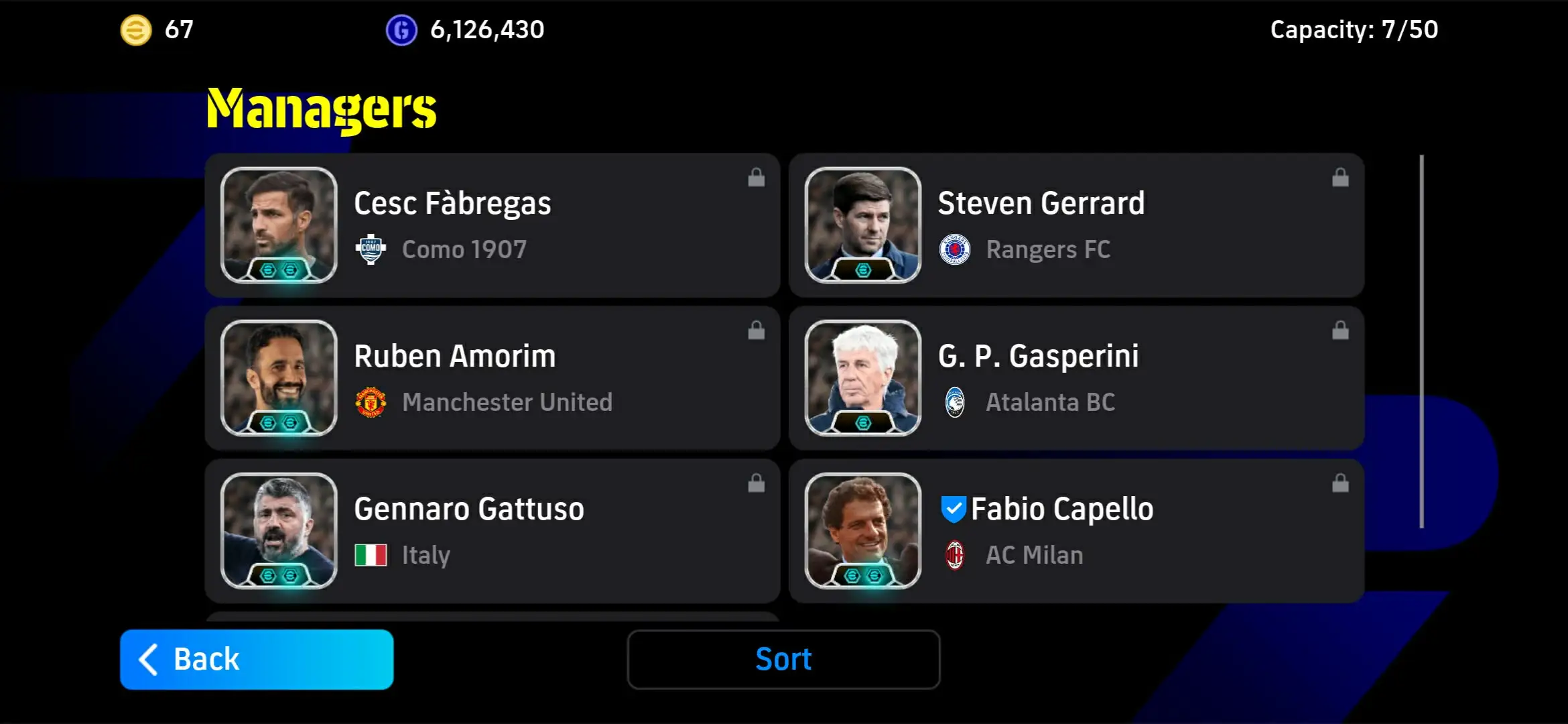Toggle lock icon for Ruben Amorim
This screenshot has width=1568, height=724.
(756, 330)
